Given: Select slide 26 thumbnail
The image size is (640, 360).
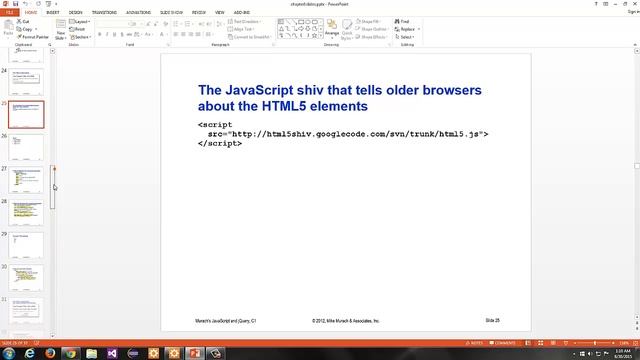Looking at the screenshot, I should [26, 147].
